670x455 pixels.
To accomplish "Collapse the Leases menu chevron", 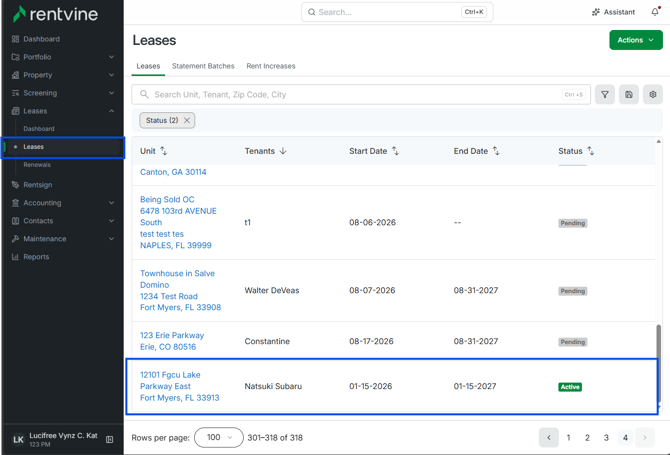I will [x=111, y=111].
